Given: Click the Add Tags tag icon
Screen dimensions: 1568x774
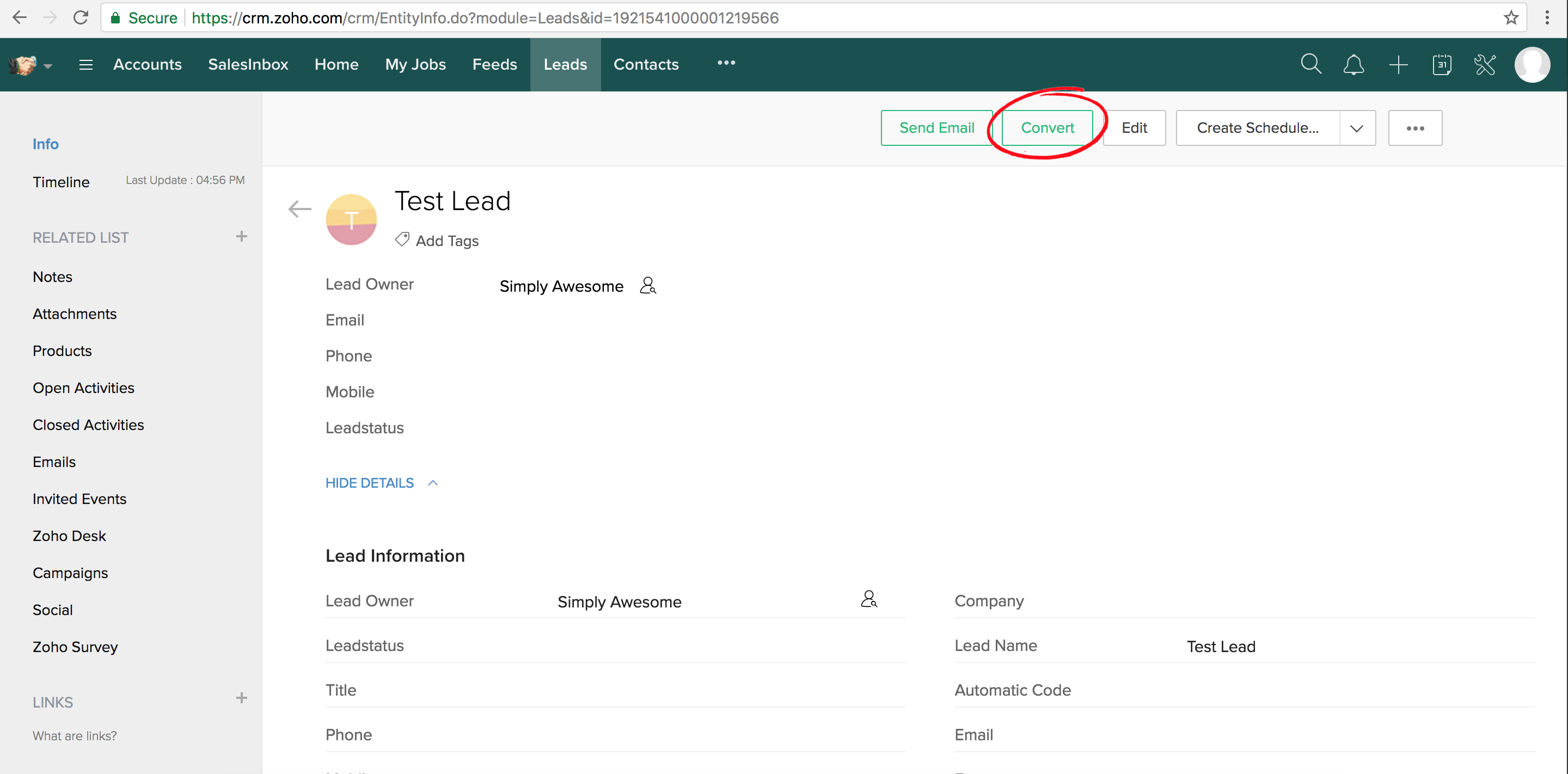Looking at the screenshot, I should [402, 239].
